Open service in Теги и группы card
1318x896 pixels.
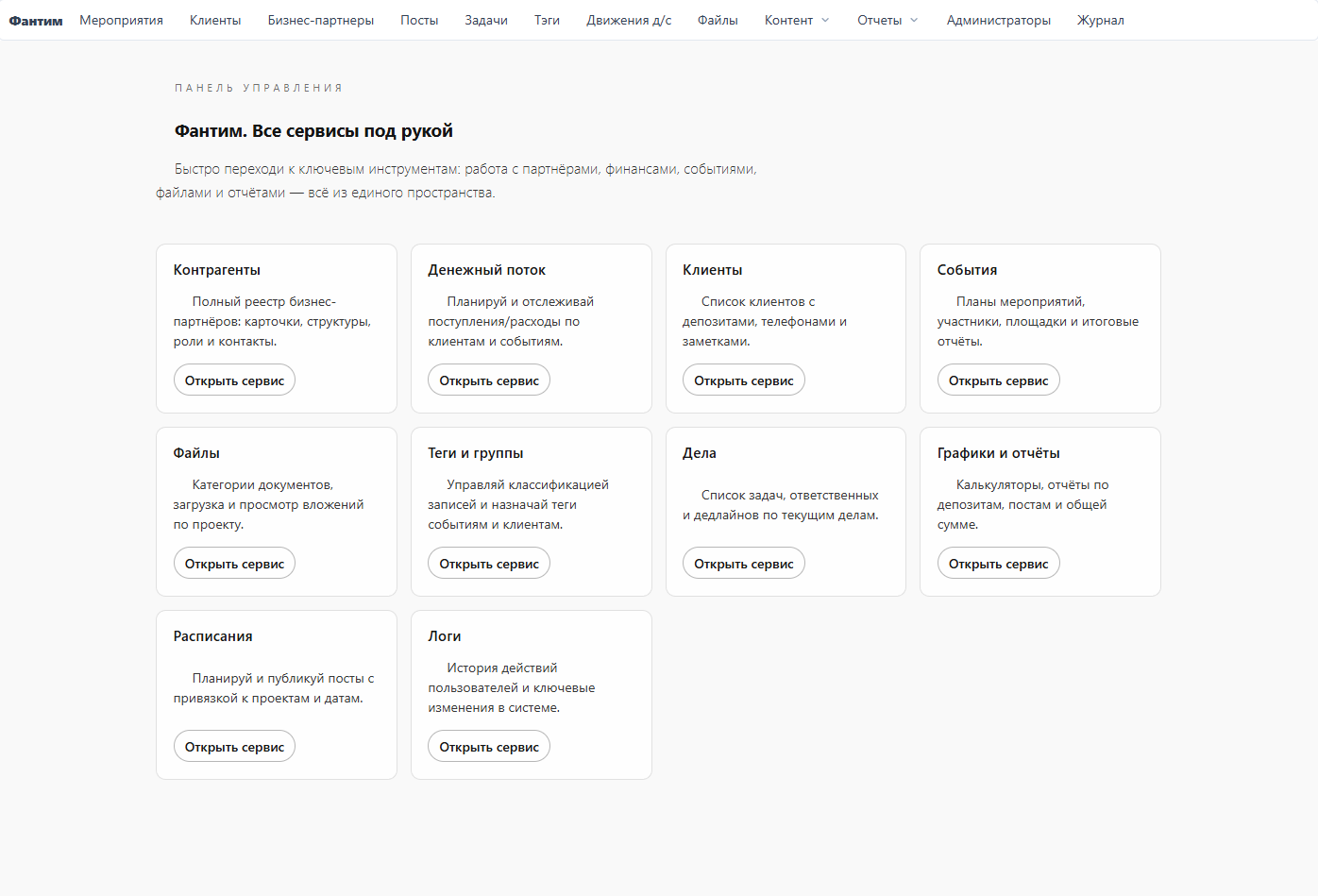[489, 564]
